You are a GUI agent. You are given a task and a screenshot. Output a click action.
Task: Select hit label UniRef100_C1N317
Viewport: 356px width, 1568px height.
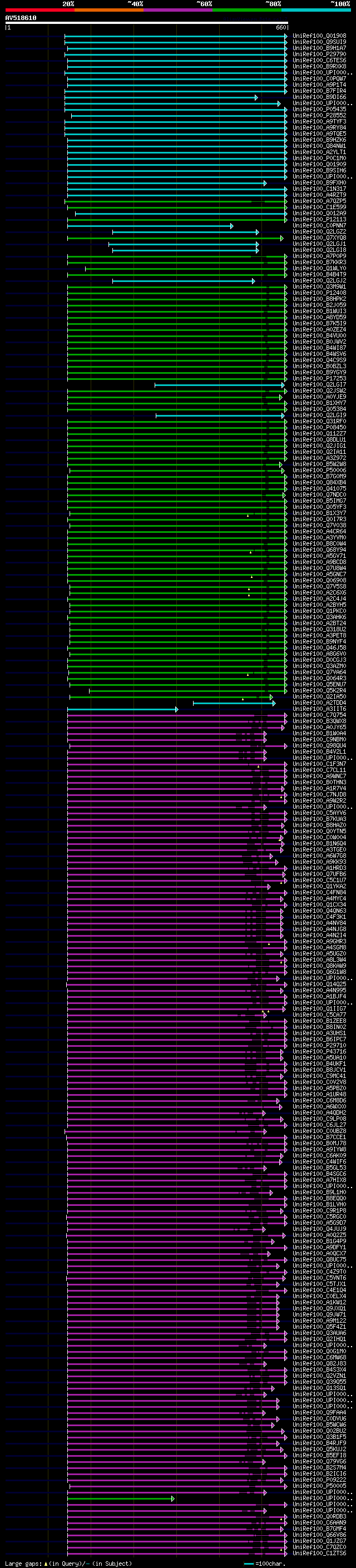click(319, 189)
